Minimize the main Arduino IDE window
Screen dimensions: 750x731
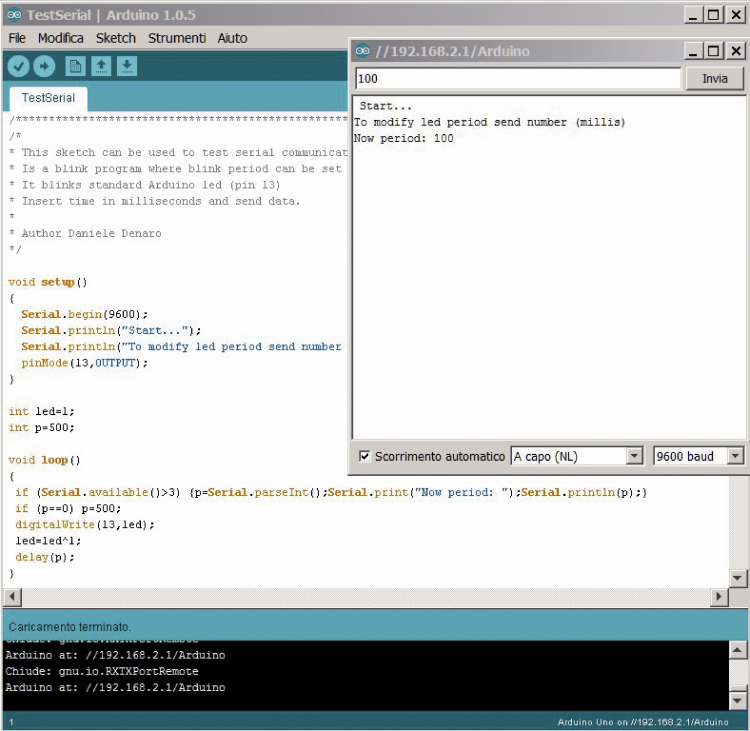point(693,15)
